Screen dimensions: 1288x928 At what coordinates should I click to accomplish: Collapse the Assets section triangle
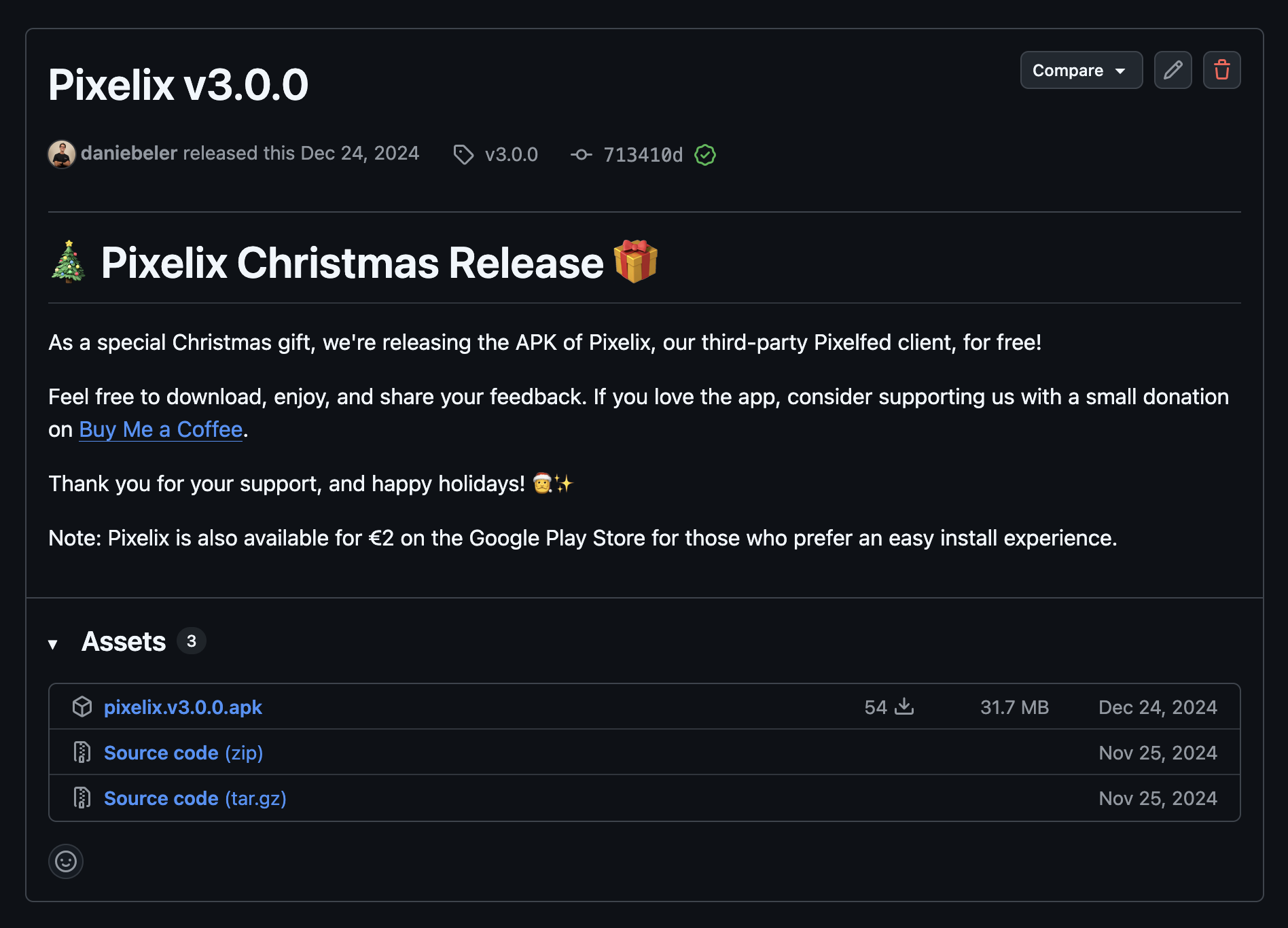[x=53, y=644]
